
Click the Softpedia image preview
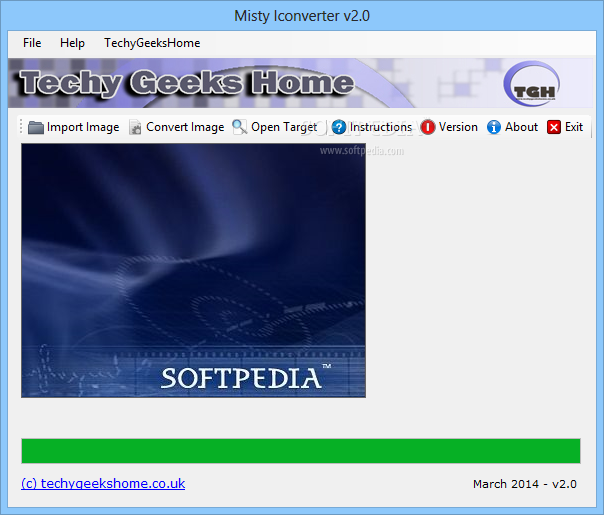coord(193,270)
